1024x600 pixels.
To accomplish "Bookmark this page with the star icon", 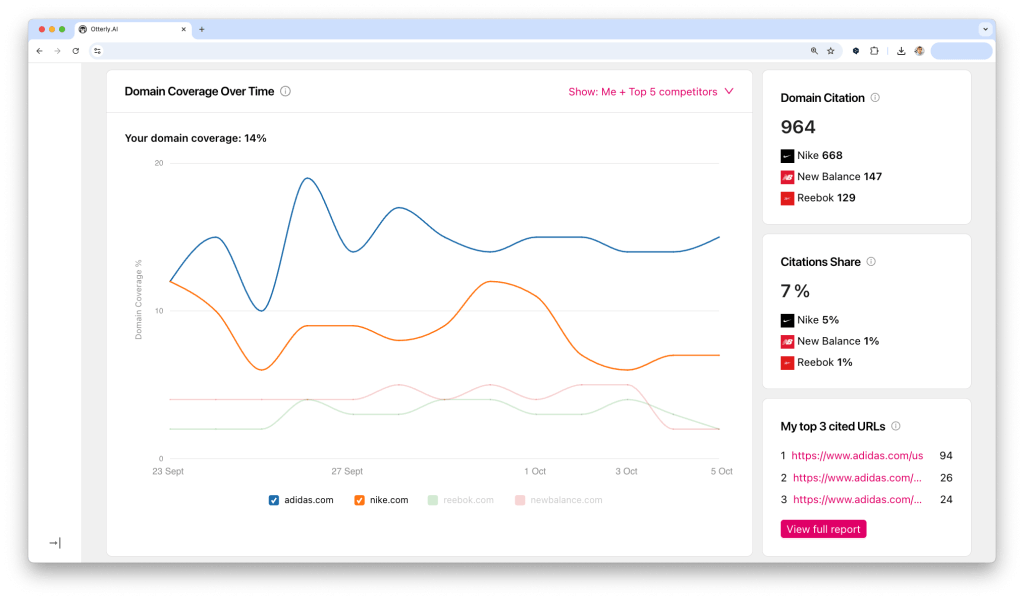I will 831,51.
